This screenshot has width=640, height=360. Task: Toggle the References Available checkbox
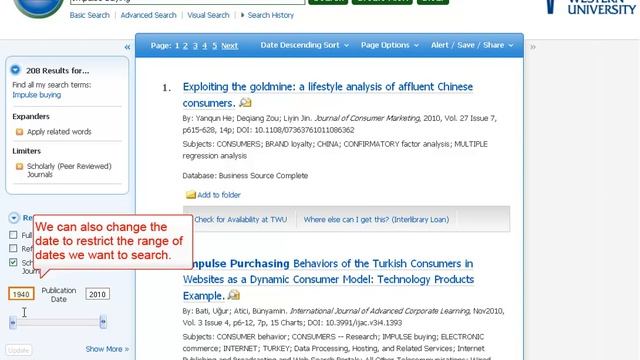point(13,248)
